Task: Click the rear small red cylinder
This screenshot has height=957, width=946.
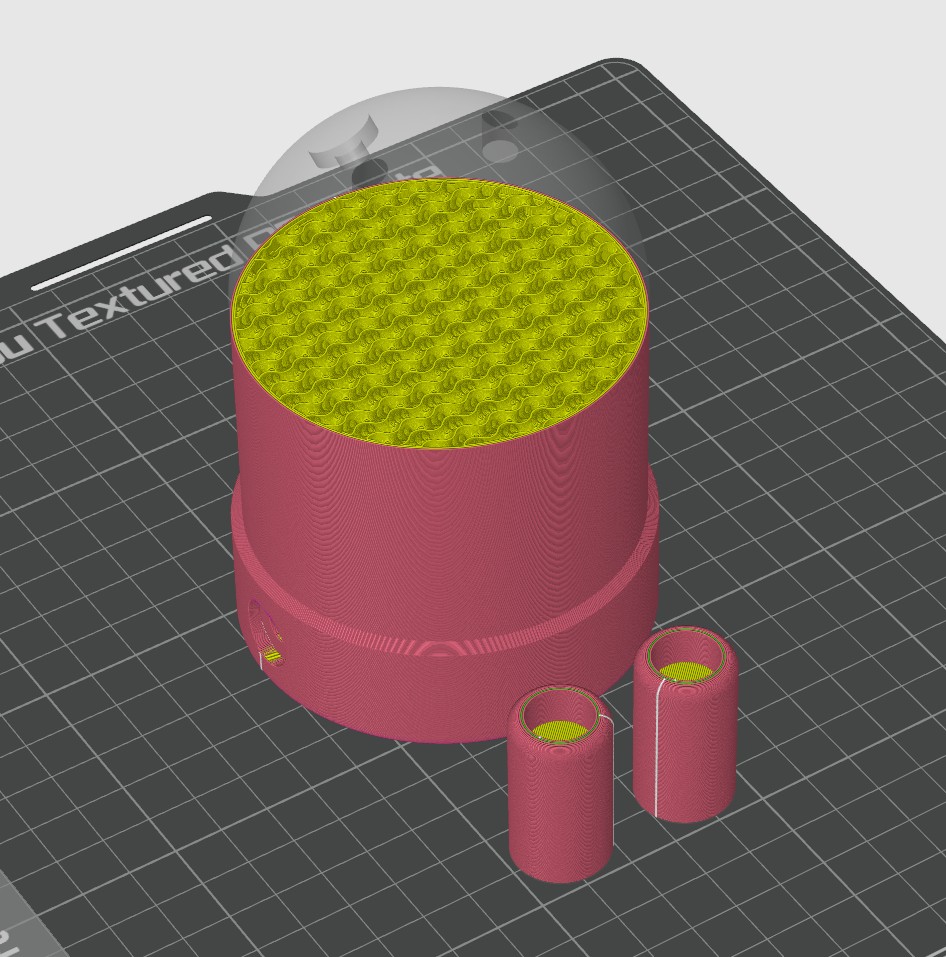Action: tap(685, 725)
